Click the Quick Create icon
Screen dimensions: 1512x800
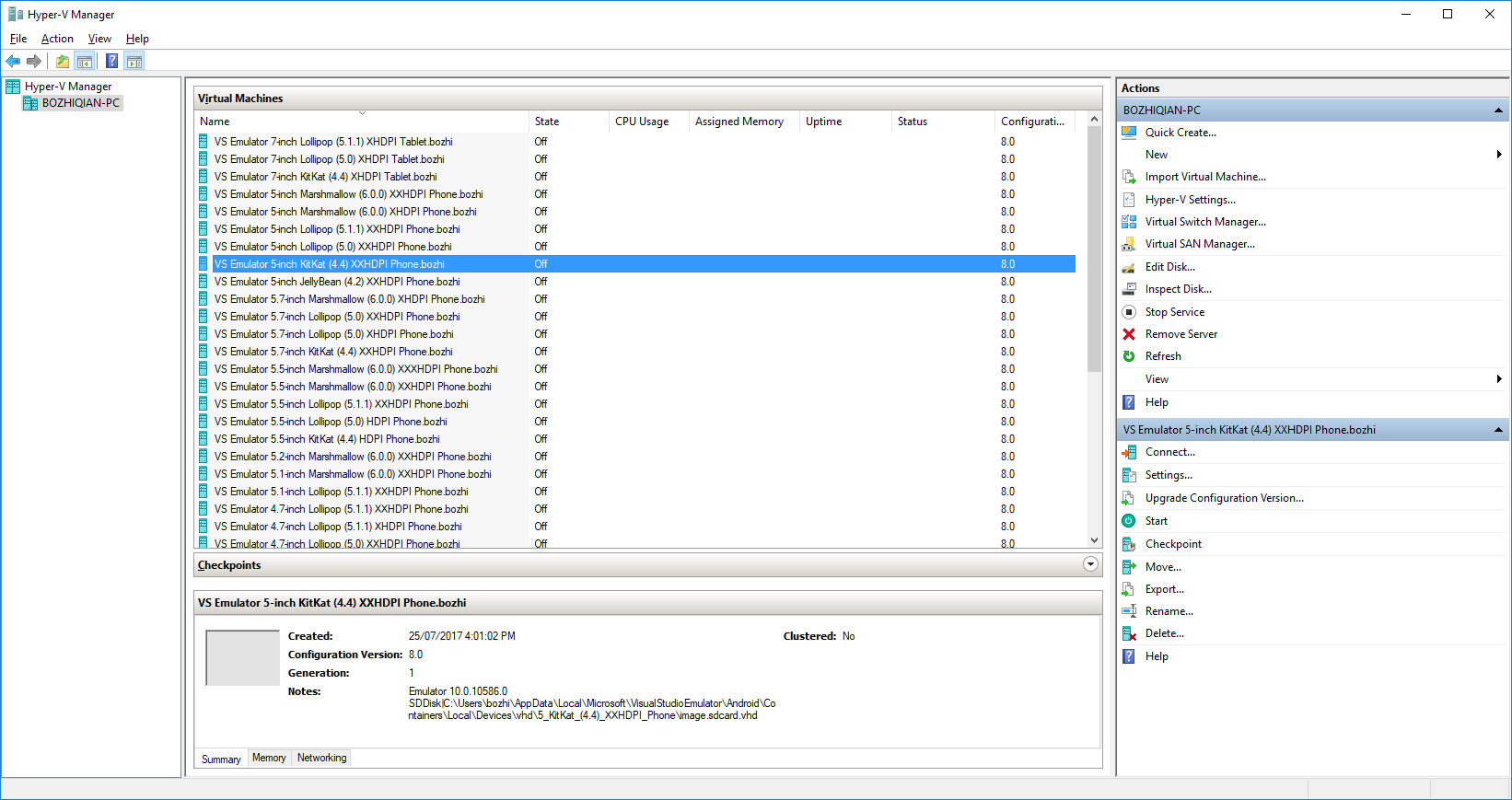(1129, 133)
